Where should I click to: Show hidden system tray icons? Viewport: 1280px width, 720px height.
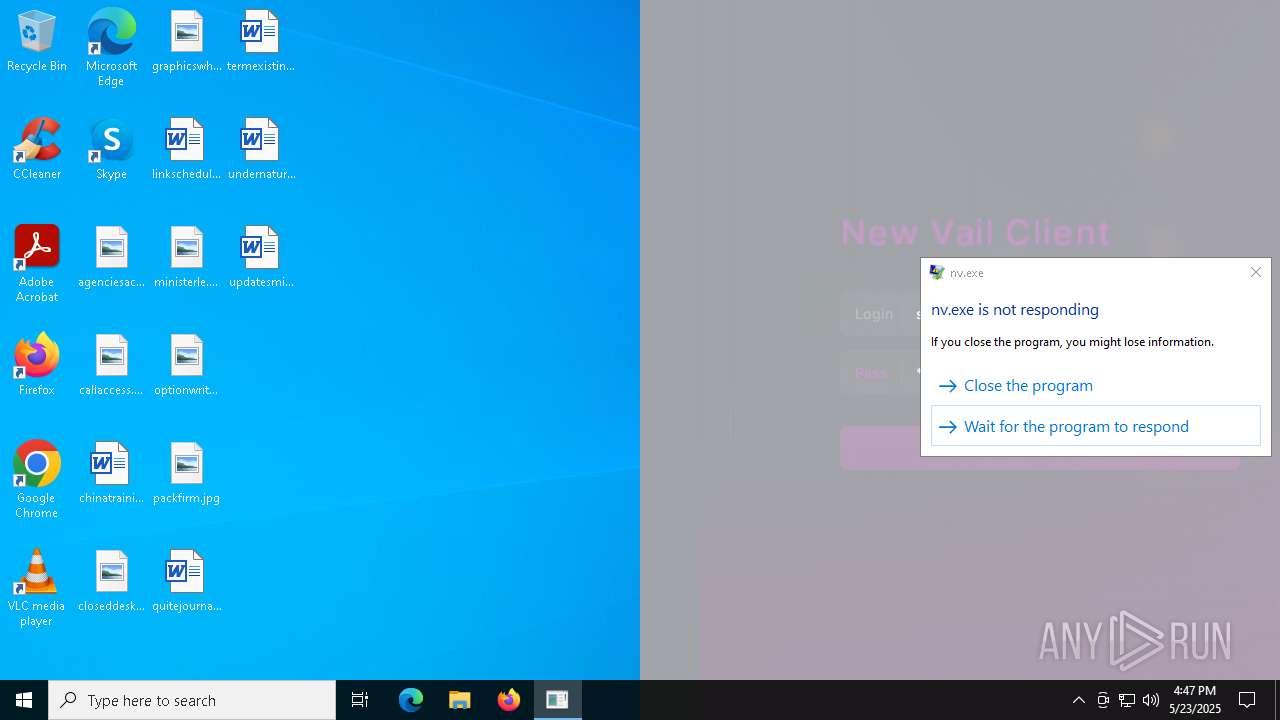[x=1079, y=700]
